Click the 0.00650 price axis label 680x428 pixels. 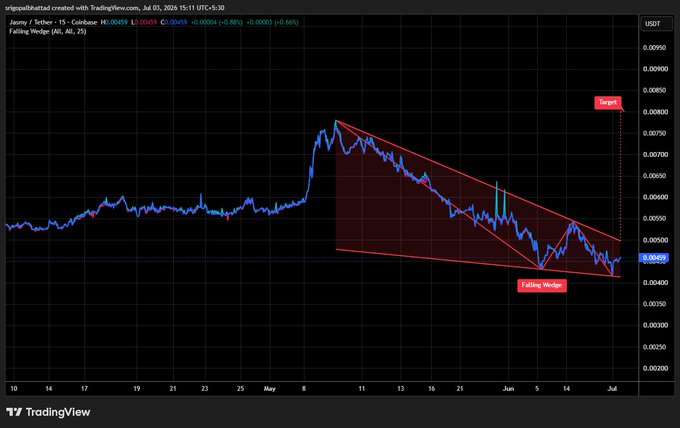click(x=654, y=176)
